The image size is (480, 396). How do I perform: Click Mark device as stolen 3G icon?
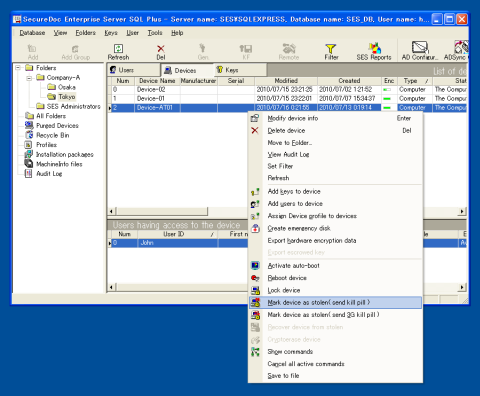coord(256,315)
